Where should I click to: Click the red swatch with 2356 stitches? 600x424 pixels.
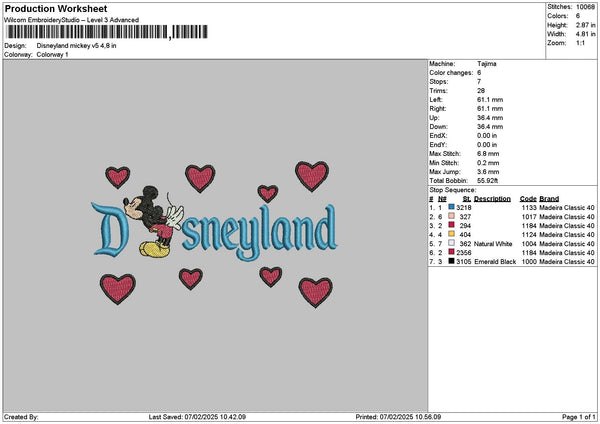452,252
